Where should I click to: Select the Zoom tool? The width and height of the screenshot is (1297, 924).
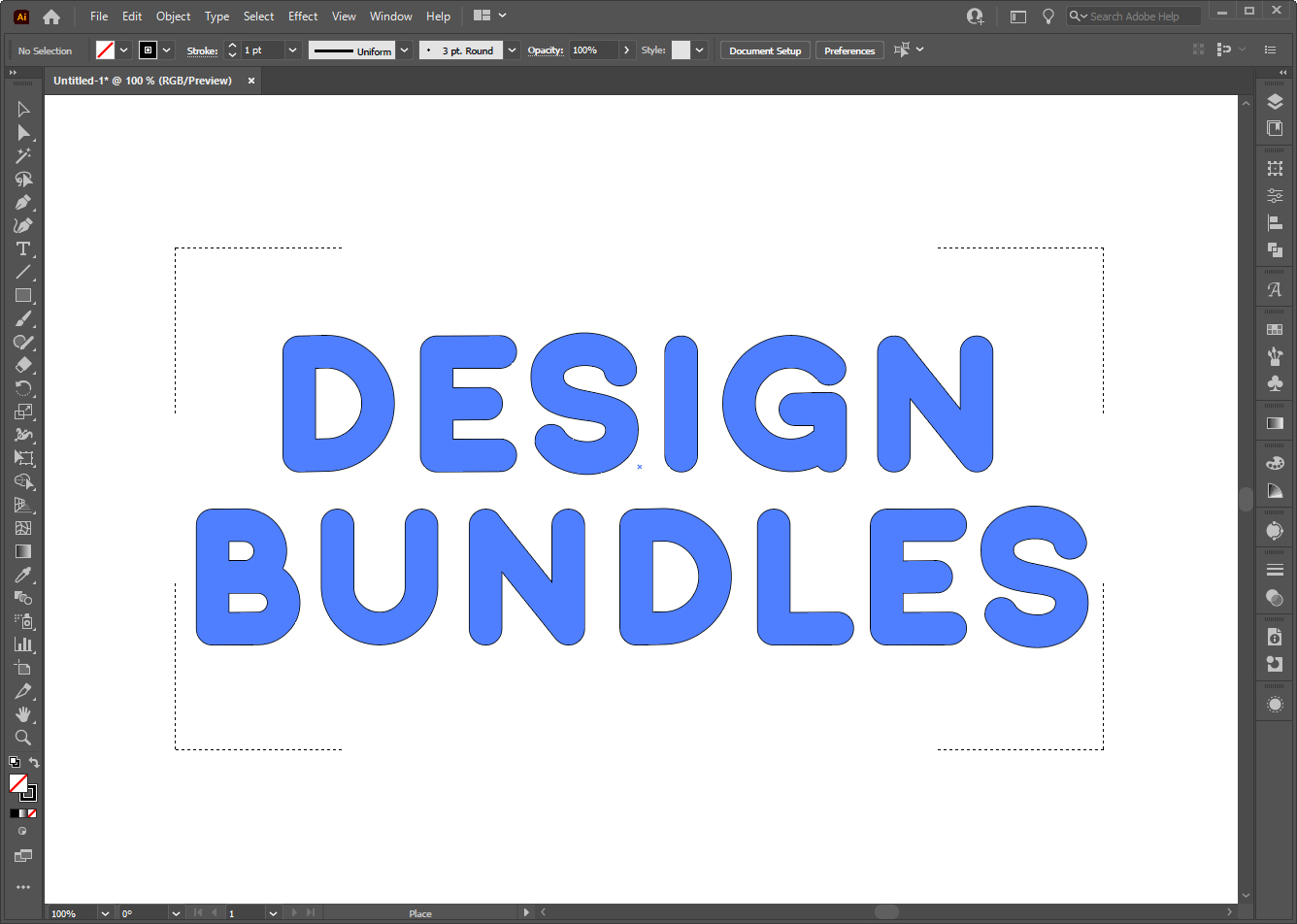point(23,739)
